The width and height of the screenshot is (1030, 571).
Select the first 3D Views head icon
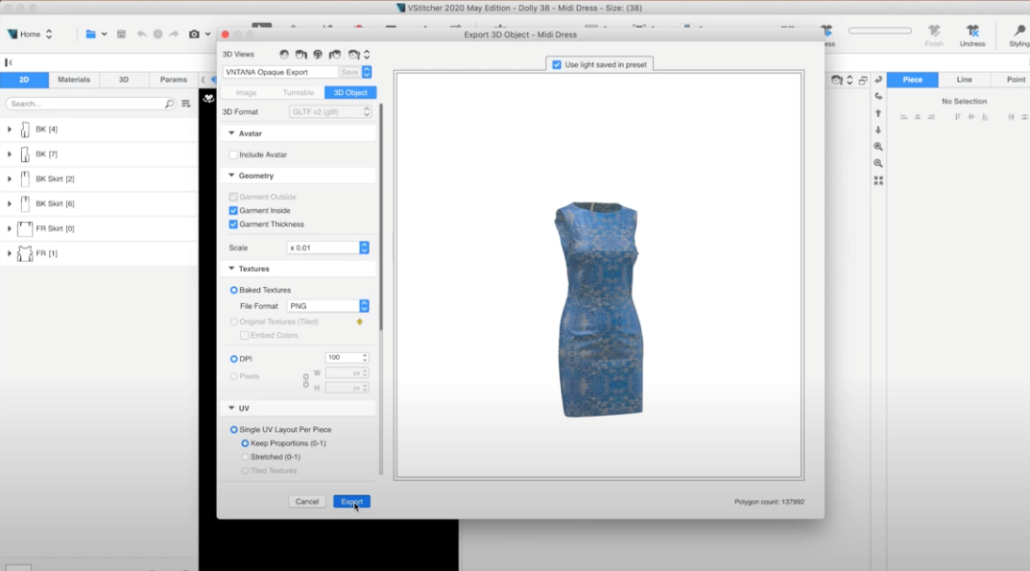click(x=284, y=54)
